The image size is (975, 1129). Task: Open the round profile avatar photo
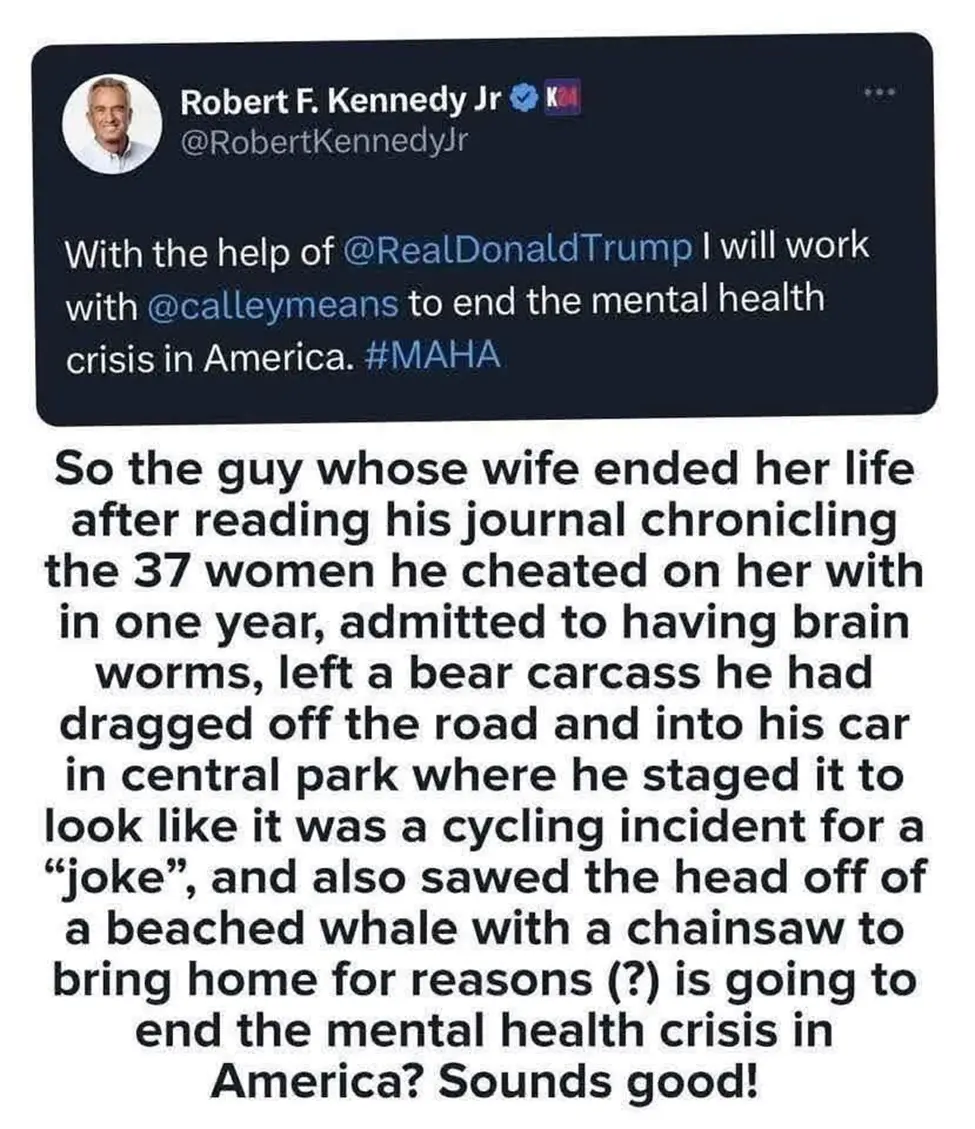(112, 123)
